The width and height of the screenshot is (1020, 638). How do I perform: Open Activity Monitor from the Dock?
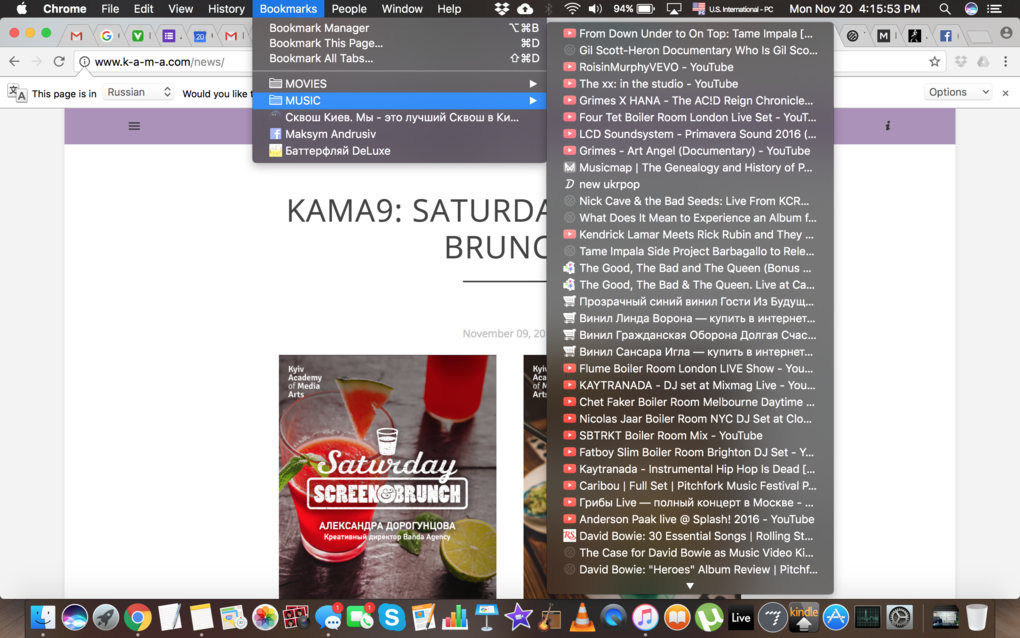pos(868,617)
